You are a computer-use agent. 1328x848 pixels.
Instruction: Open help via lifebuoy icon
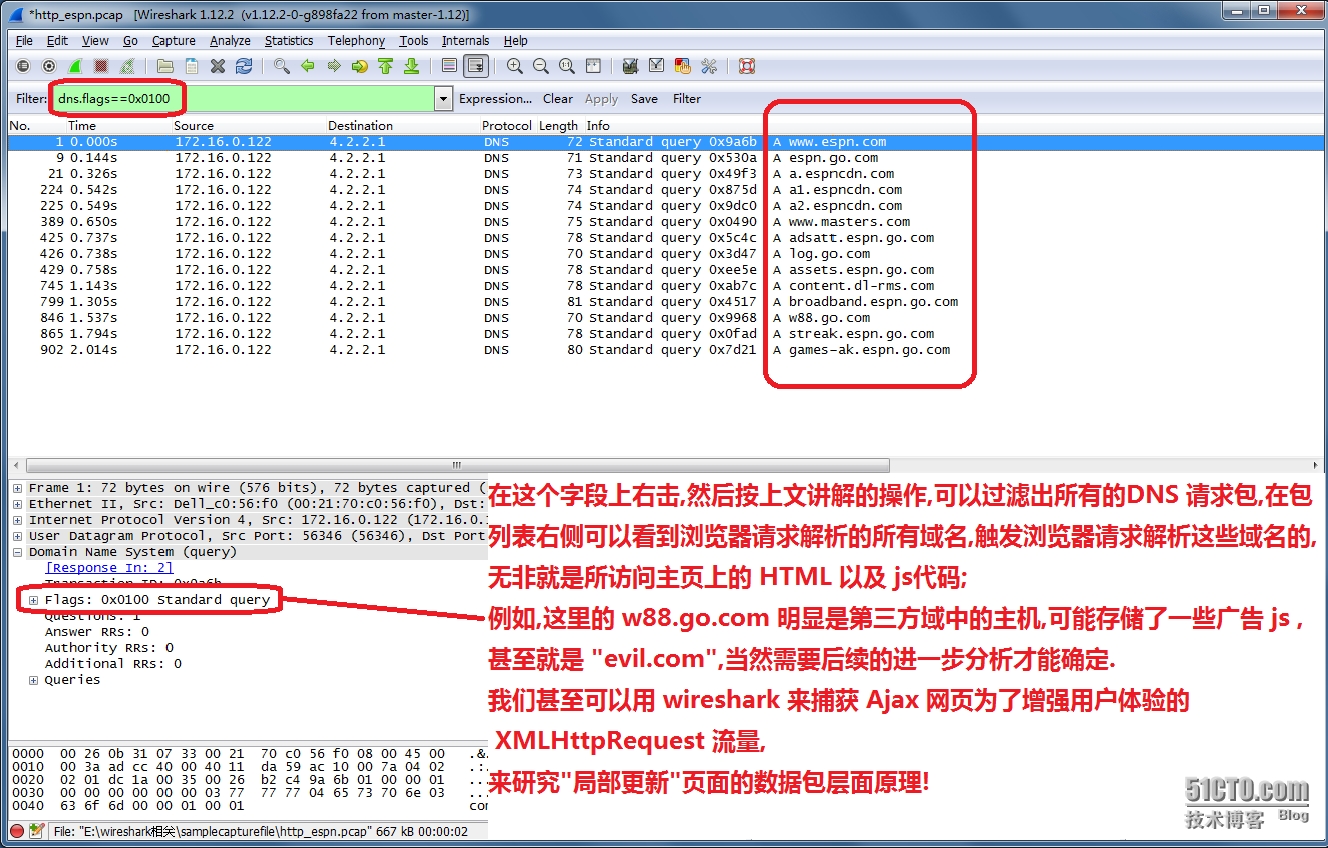746,66
